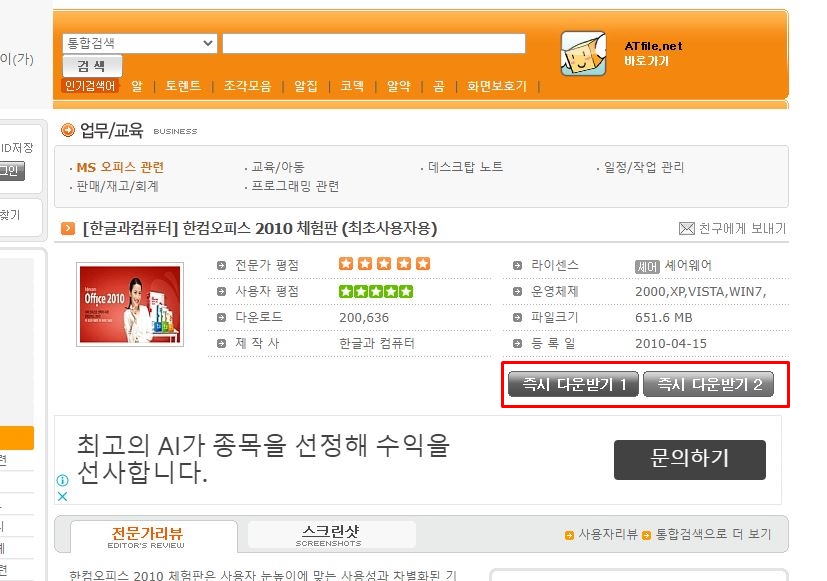Open 교육/아동 subcategory
The height and width of the screenshot is (581, 827).
click(x=278, y=167)
